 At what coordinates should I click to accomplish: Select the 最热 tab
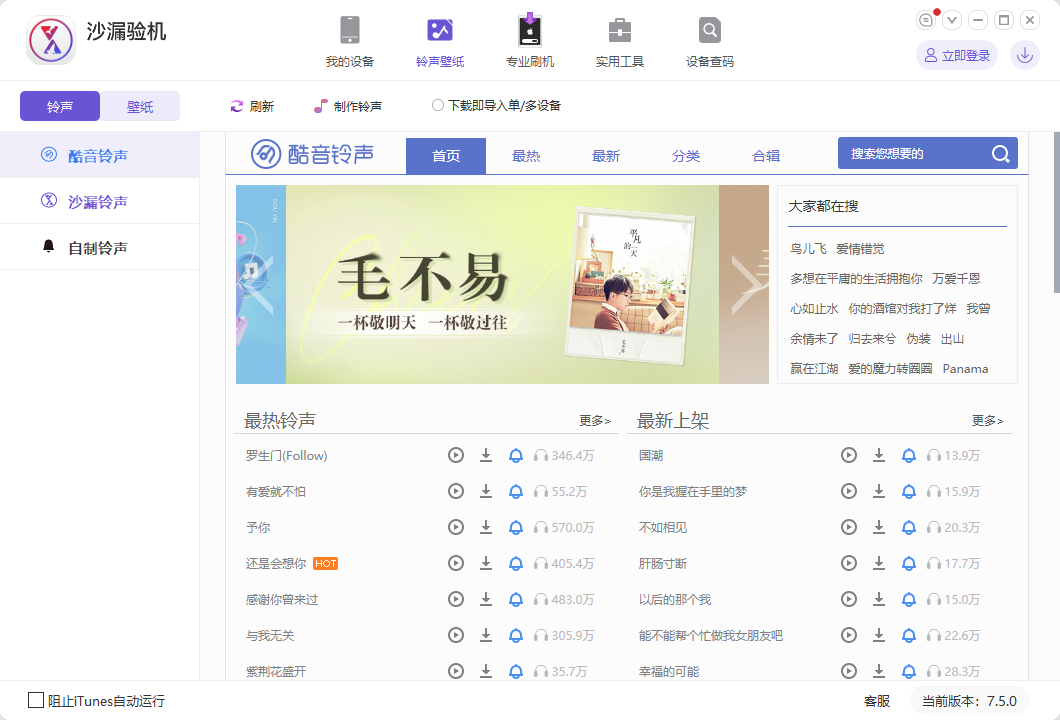[x=526, y=156]
